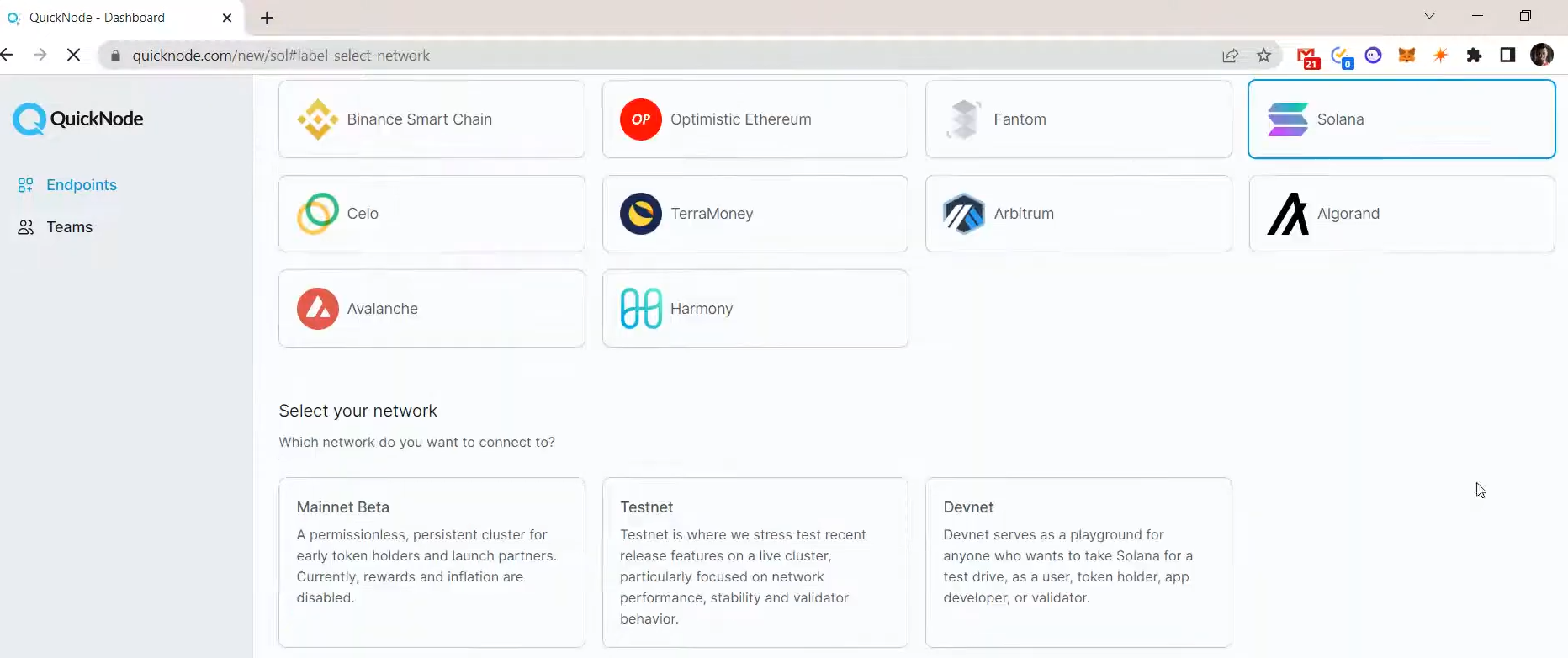
Task: Choose the Devnet network option
Action: tap(1078, 562)
